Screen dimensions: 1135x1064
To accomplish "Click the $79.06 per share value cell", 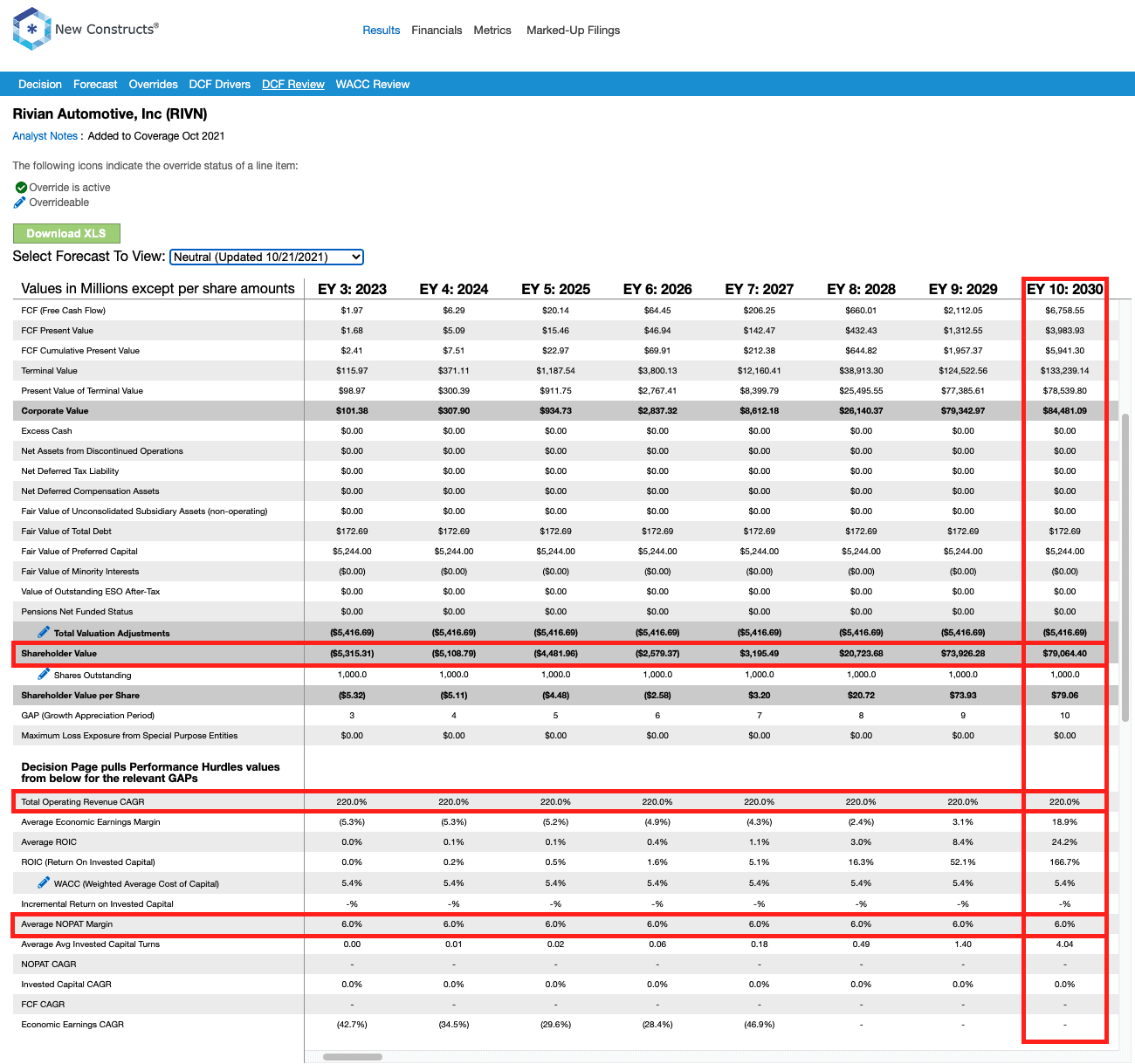I will click(x=1064, y=696).
